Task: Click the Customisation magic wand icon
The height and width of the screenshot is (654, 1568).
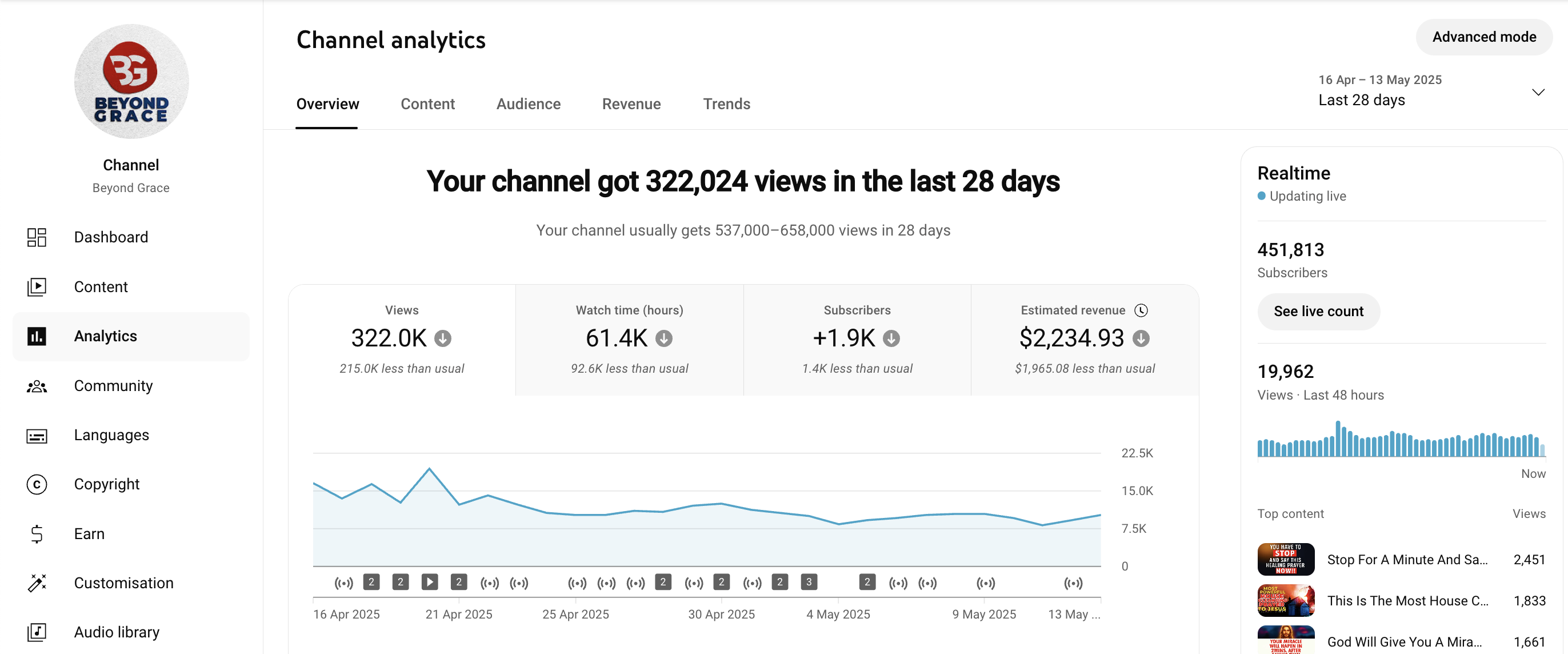Action: pyautogui.click(x=37, y=583)
